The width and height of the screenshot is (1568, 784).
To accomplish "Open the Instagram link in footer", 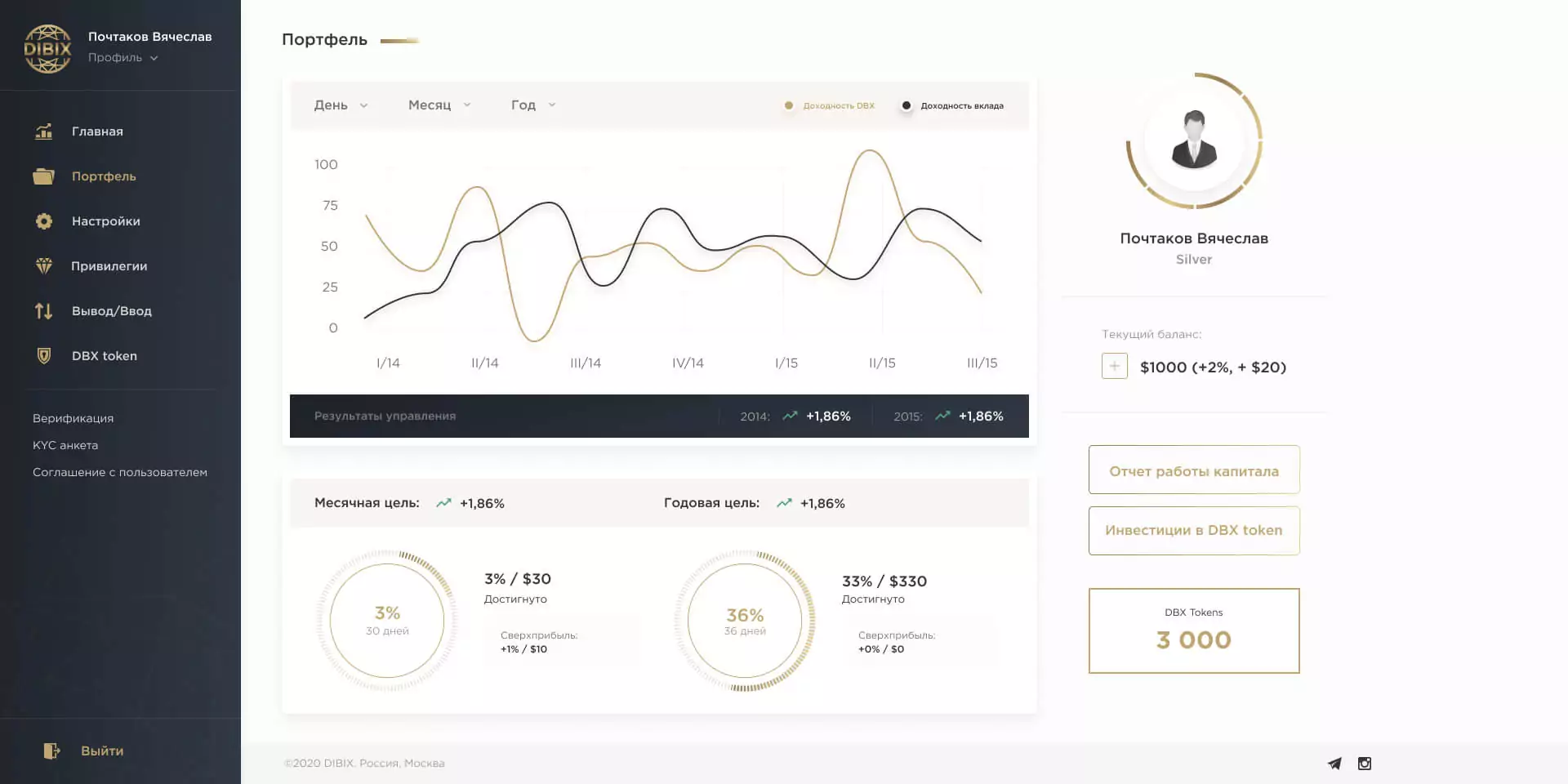I will click(1365, 764).
